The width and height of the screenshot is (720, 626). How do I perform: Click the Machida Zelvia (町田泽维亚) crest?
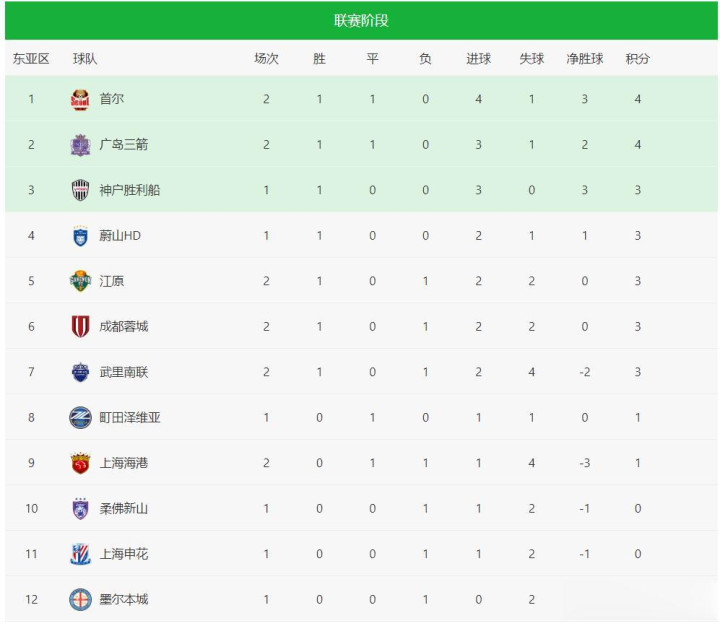pyautogui.click(x=80, y=418)
